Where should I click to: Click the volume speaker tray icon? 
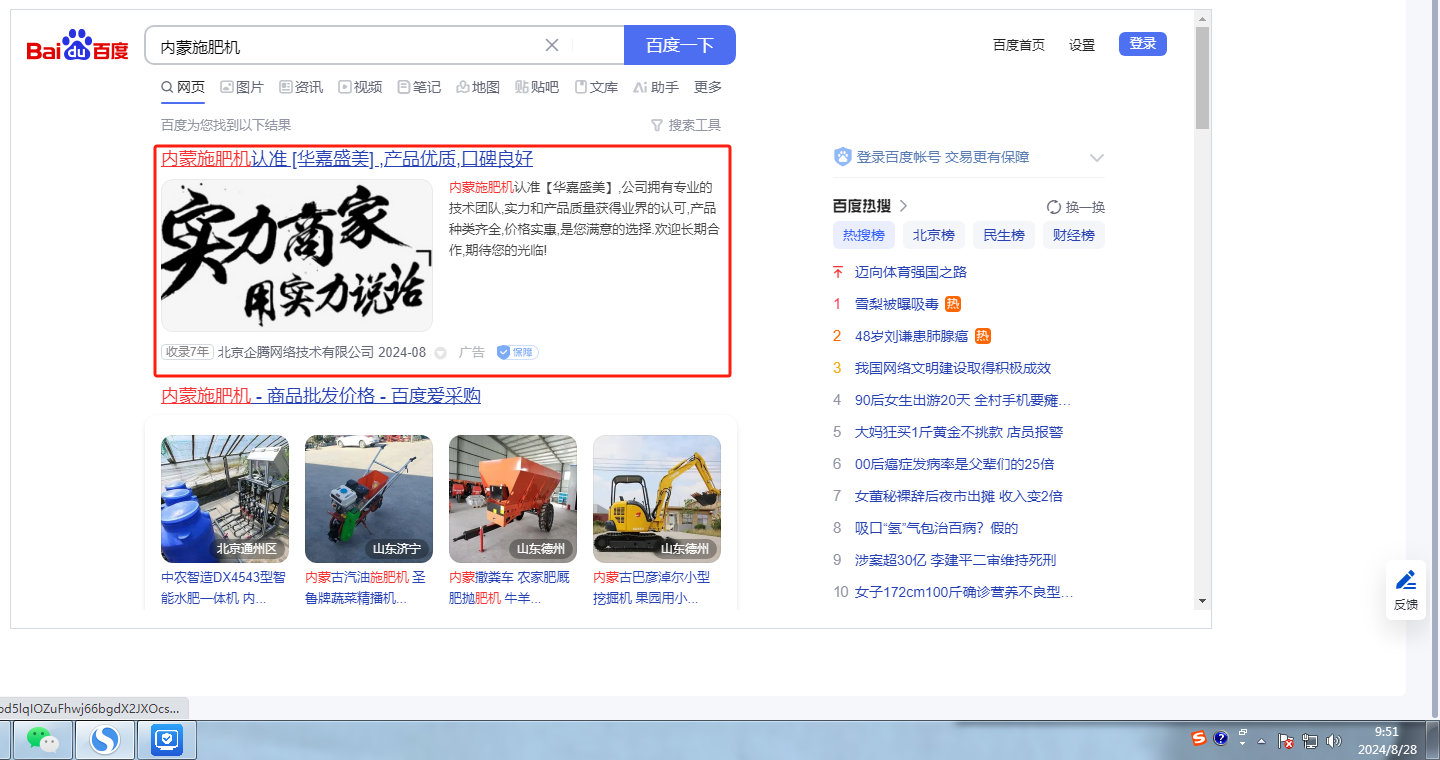pyautogui.click(x=1333, y=741)
